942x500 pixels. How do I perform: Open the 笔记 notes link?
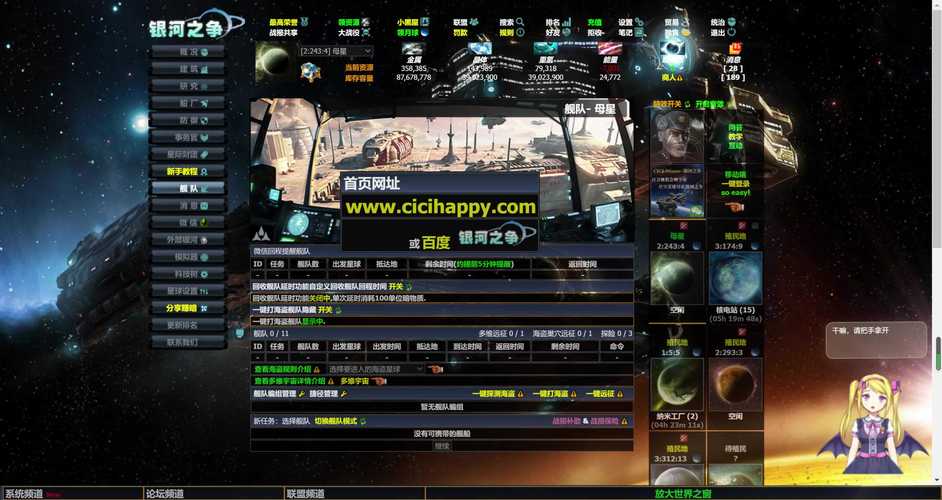click(631, 32)
